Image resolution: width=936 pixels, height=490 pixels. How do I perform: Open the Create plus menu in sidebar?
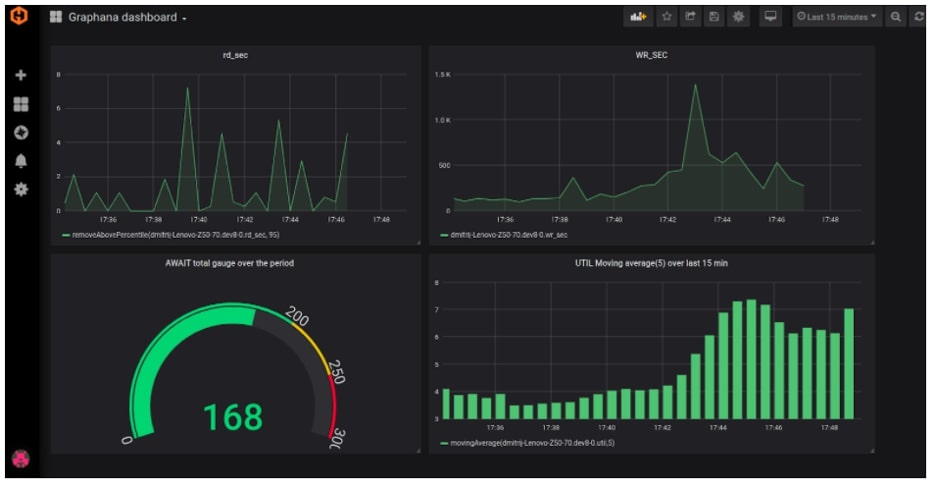click(x=21, y=75)
